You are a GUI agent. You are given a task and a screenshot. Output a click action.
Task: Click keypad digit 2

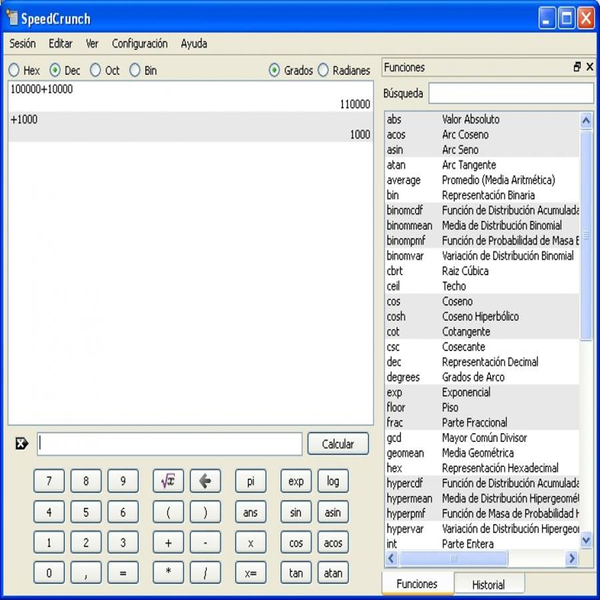86,543
